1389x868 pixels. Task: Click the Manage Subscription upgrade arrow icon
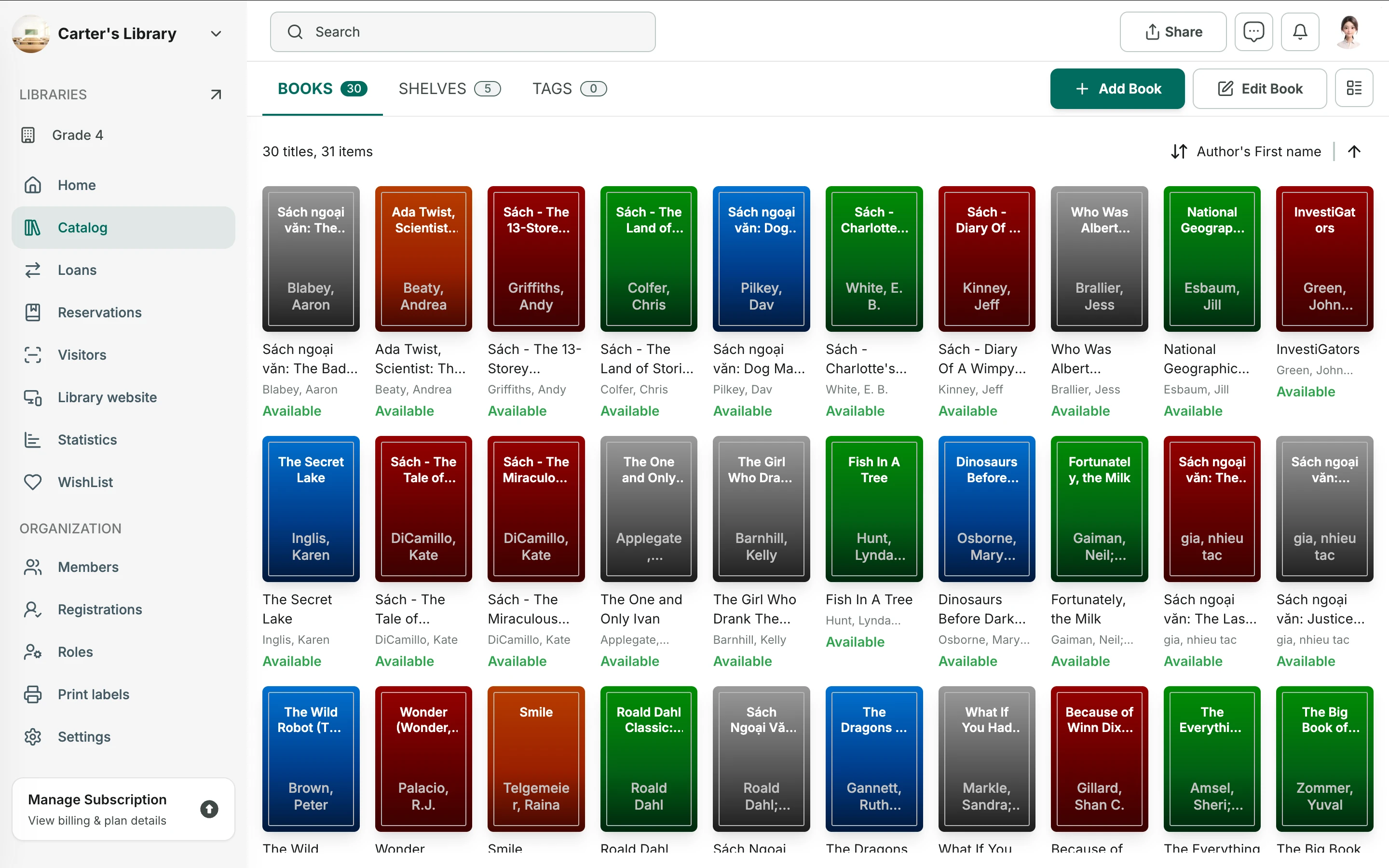tap(209, 809)
